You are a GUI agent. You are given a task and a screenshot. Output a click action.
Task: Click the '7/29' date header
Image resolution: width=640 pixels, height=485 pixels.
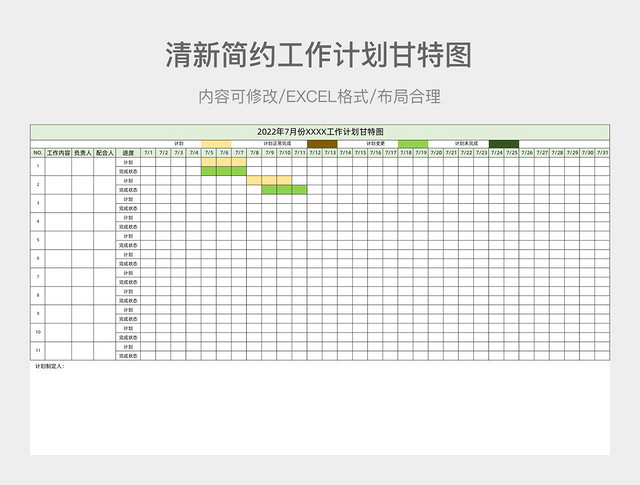(572, 153)
